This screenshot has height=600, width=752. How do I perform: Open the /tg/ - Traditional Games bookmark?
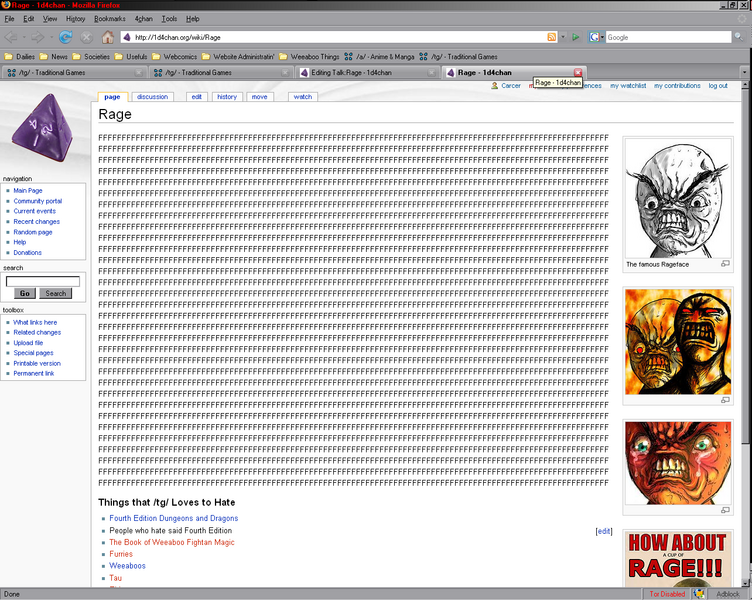coord(458,57)
